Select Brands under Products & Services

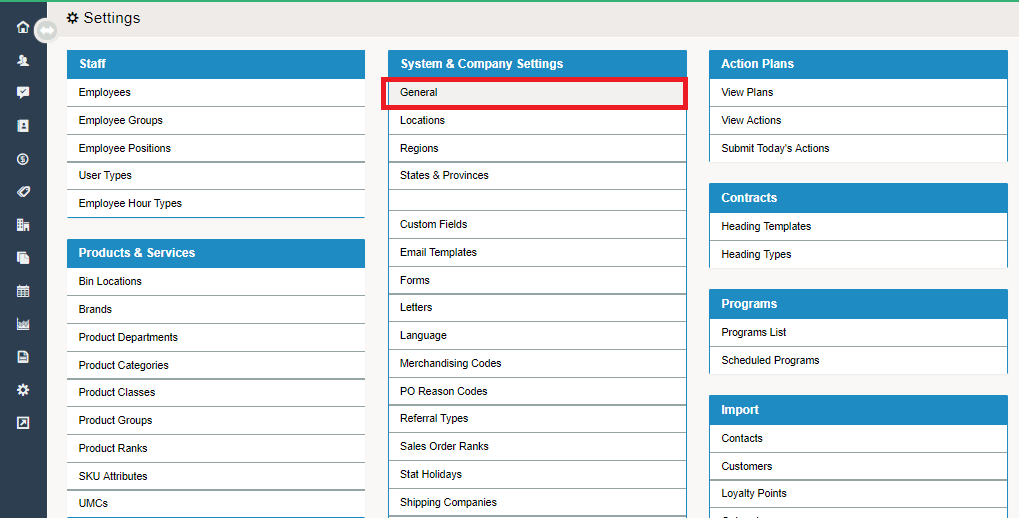click(x=216, y=309)
